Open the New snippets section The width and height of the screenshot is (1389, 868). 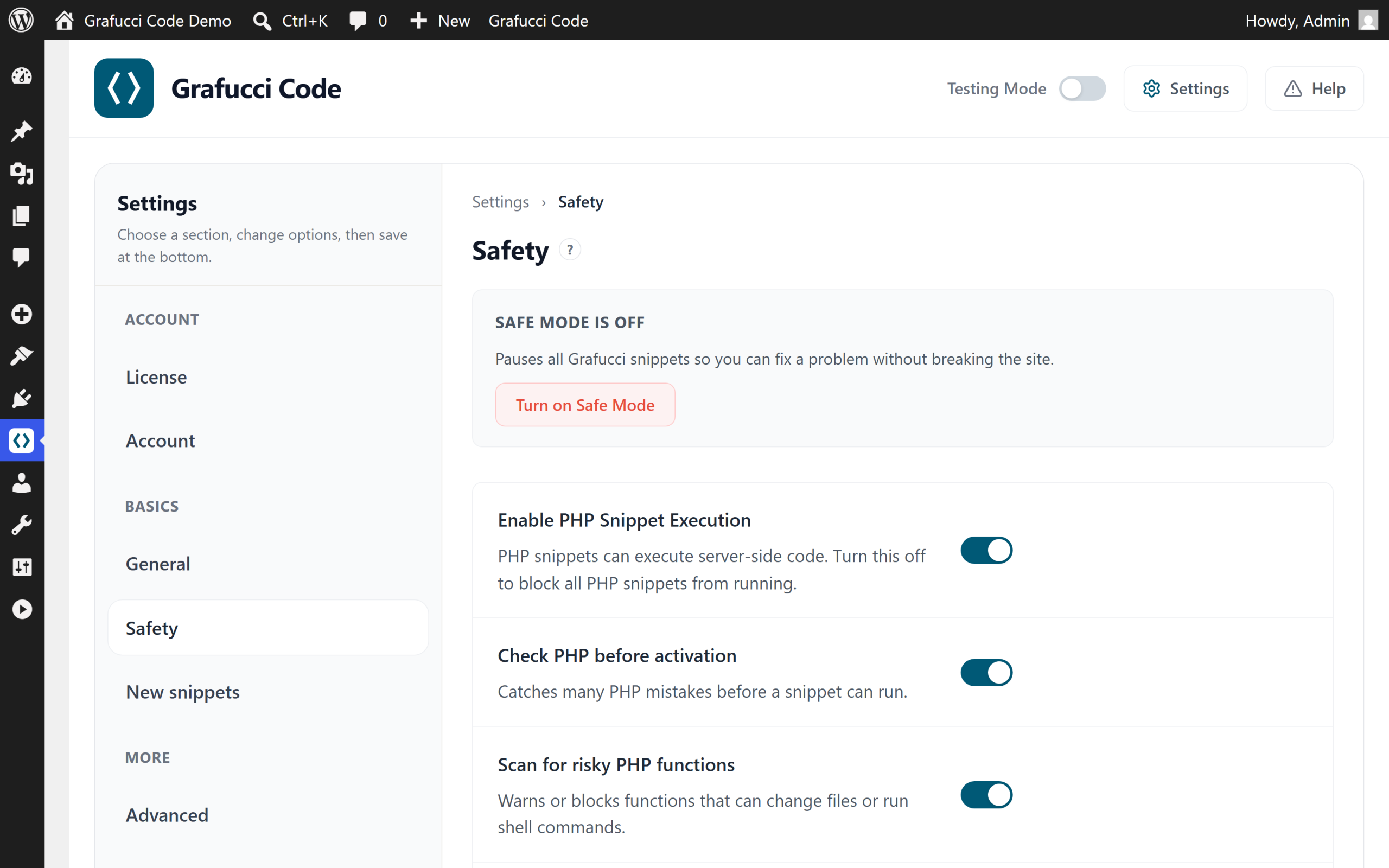(268, 692)
